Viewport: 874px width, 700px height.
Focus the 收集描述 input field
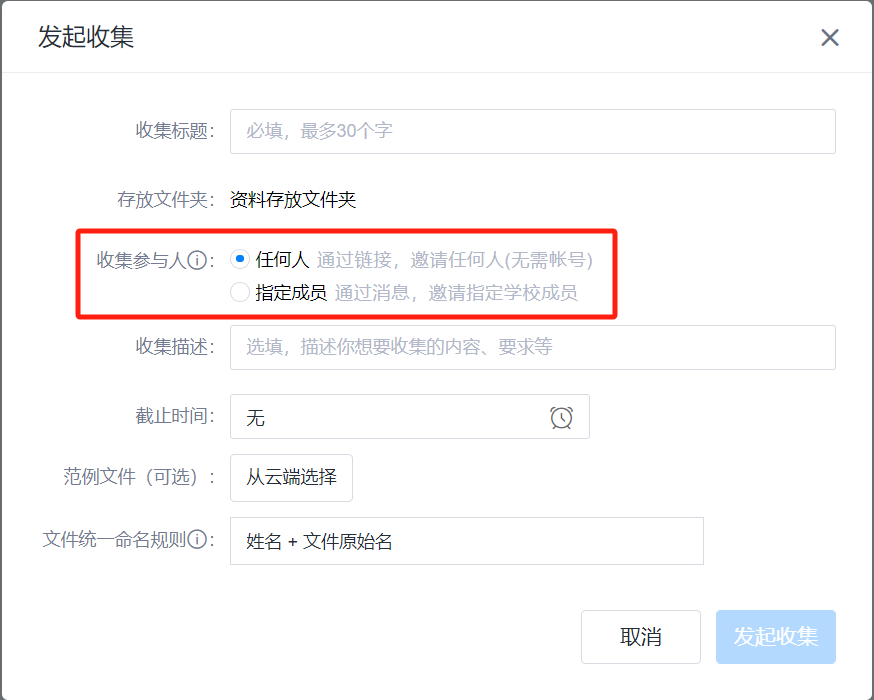click(x=532, y=347)
